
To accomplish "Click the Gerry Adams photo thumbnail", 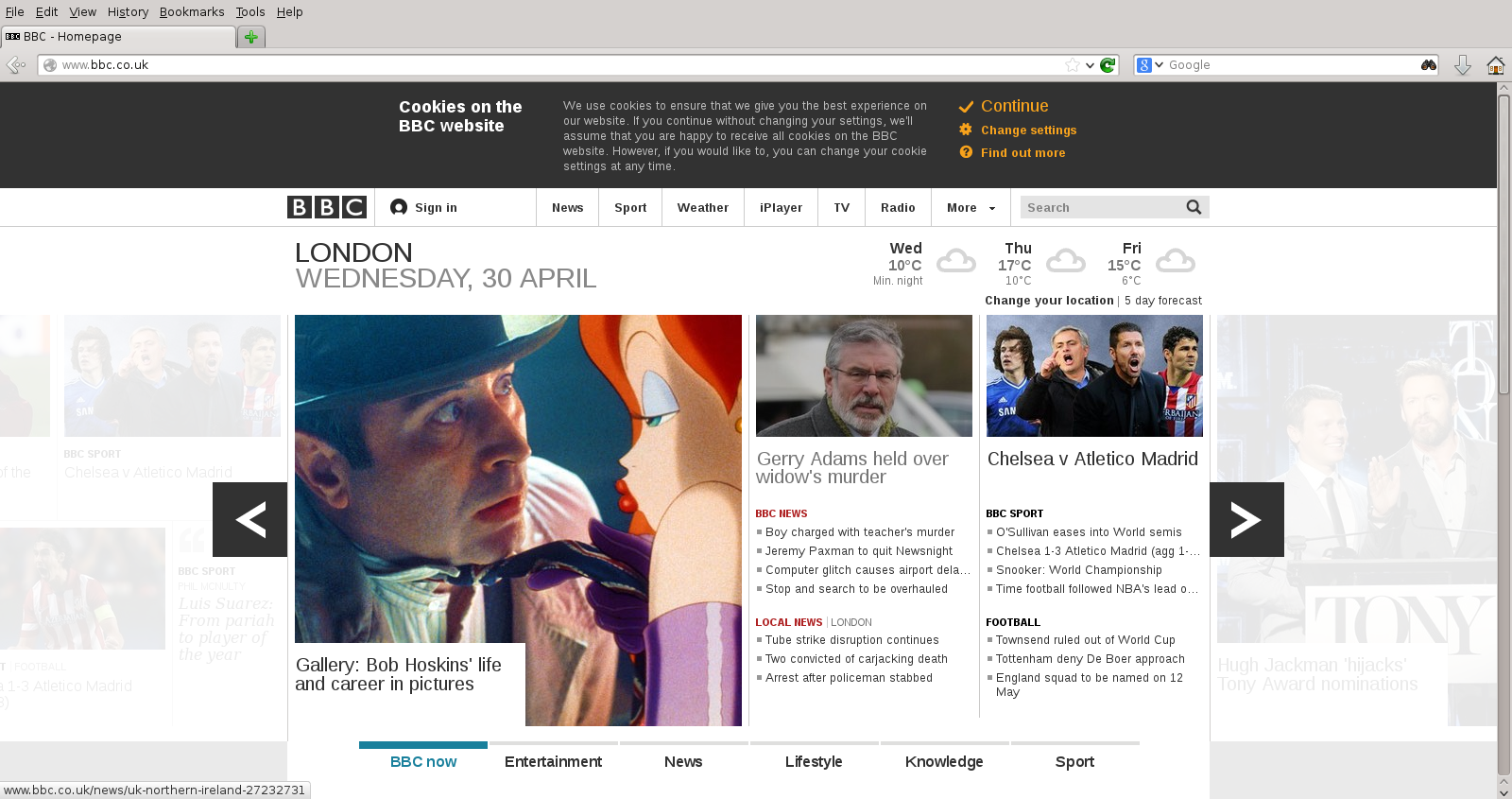I will point(864,375).
